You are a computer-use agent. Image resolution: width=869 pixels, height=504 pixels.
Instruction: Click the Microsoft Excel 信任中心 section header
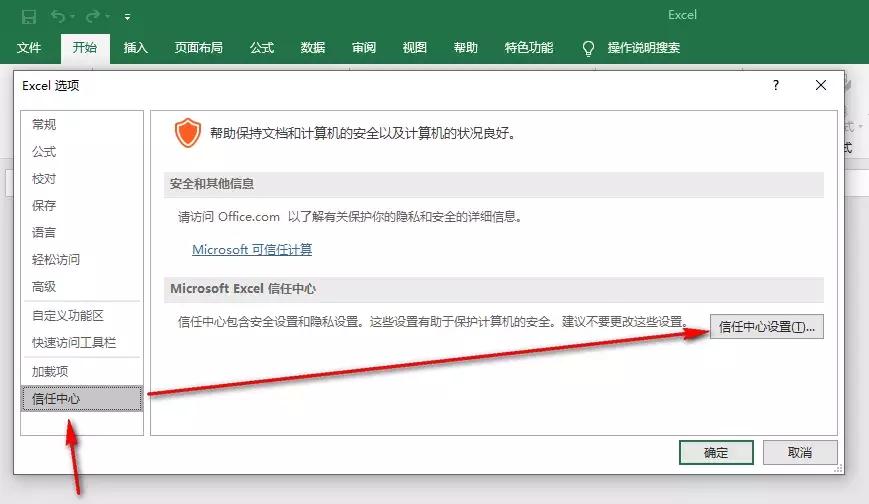pos(493,289)
